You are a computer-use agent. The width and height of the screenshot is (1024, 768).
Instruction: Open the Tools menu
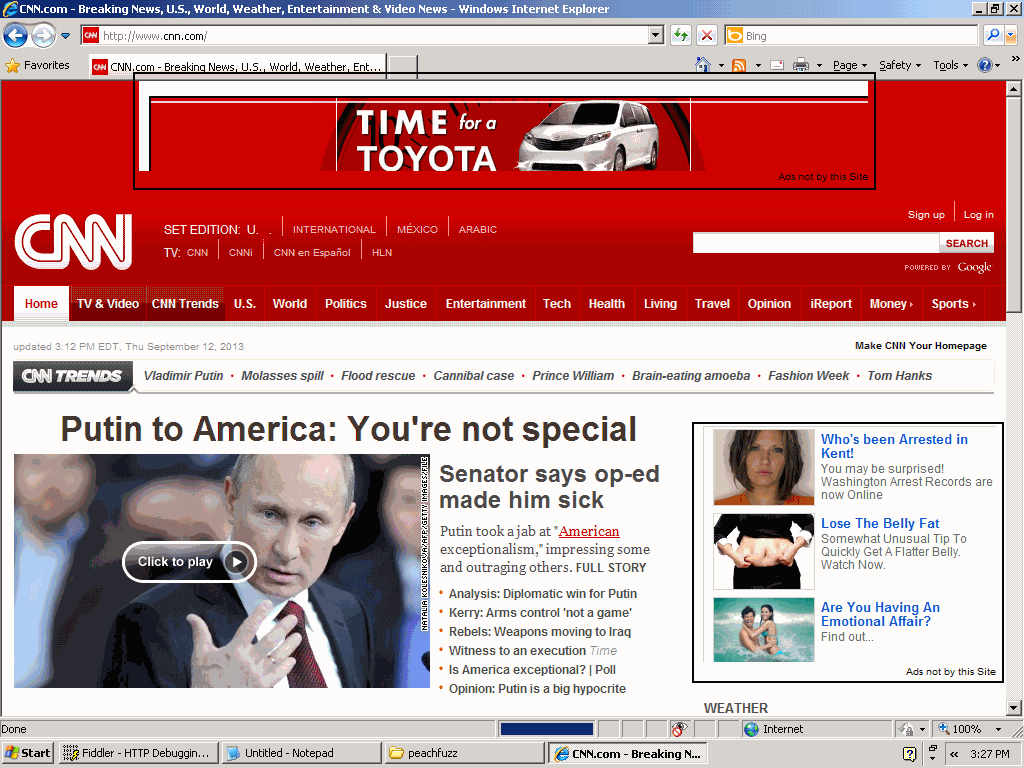(x=950, y=65)
